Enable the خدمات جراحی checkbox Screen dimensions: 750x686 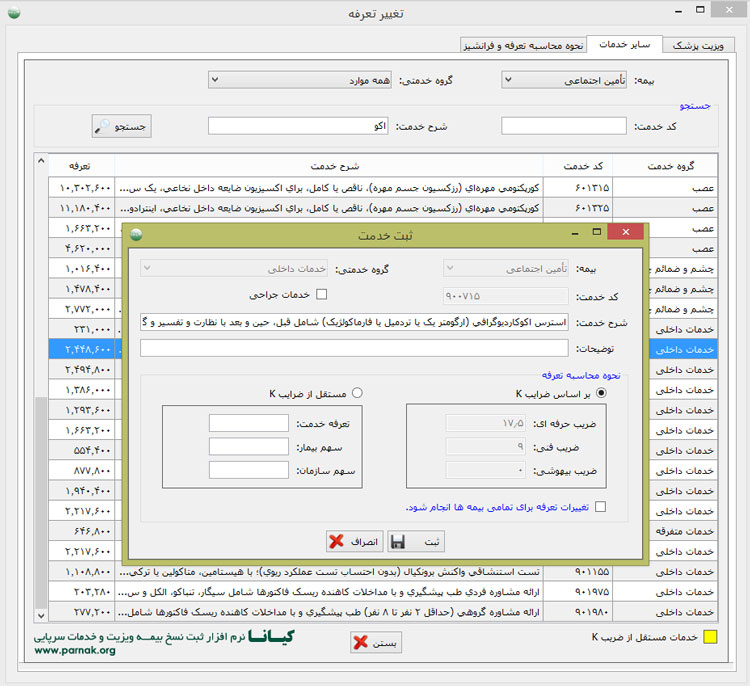click(322, 295)
